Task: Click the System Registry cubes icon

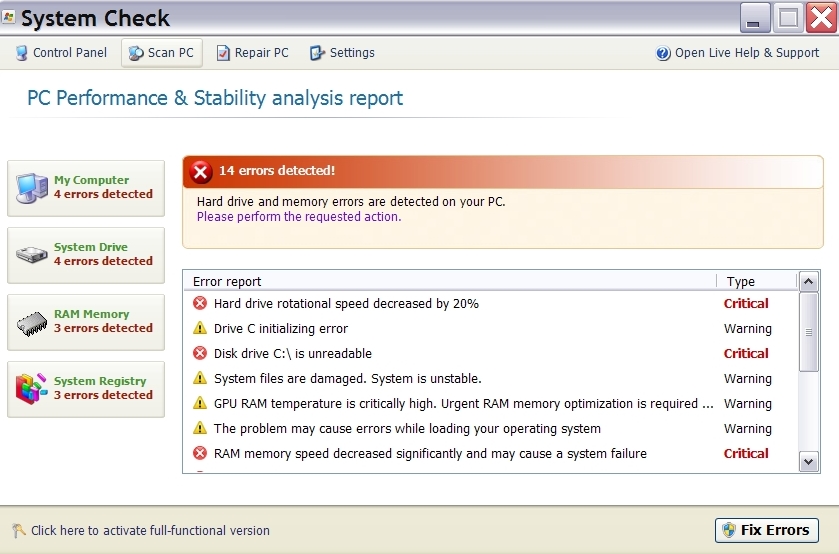Action: tap(31, 388)
